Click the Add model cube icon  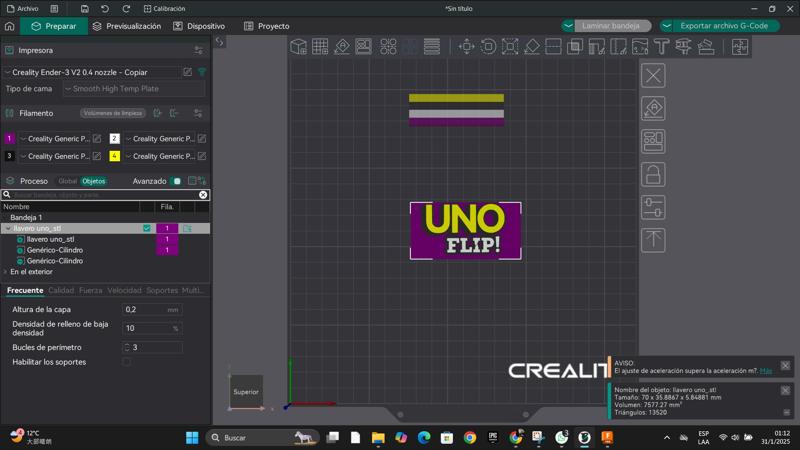click(x=298, y=46)
